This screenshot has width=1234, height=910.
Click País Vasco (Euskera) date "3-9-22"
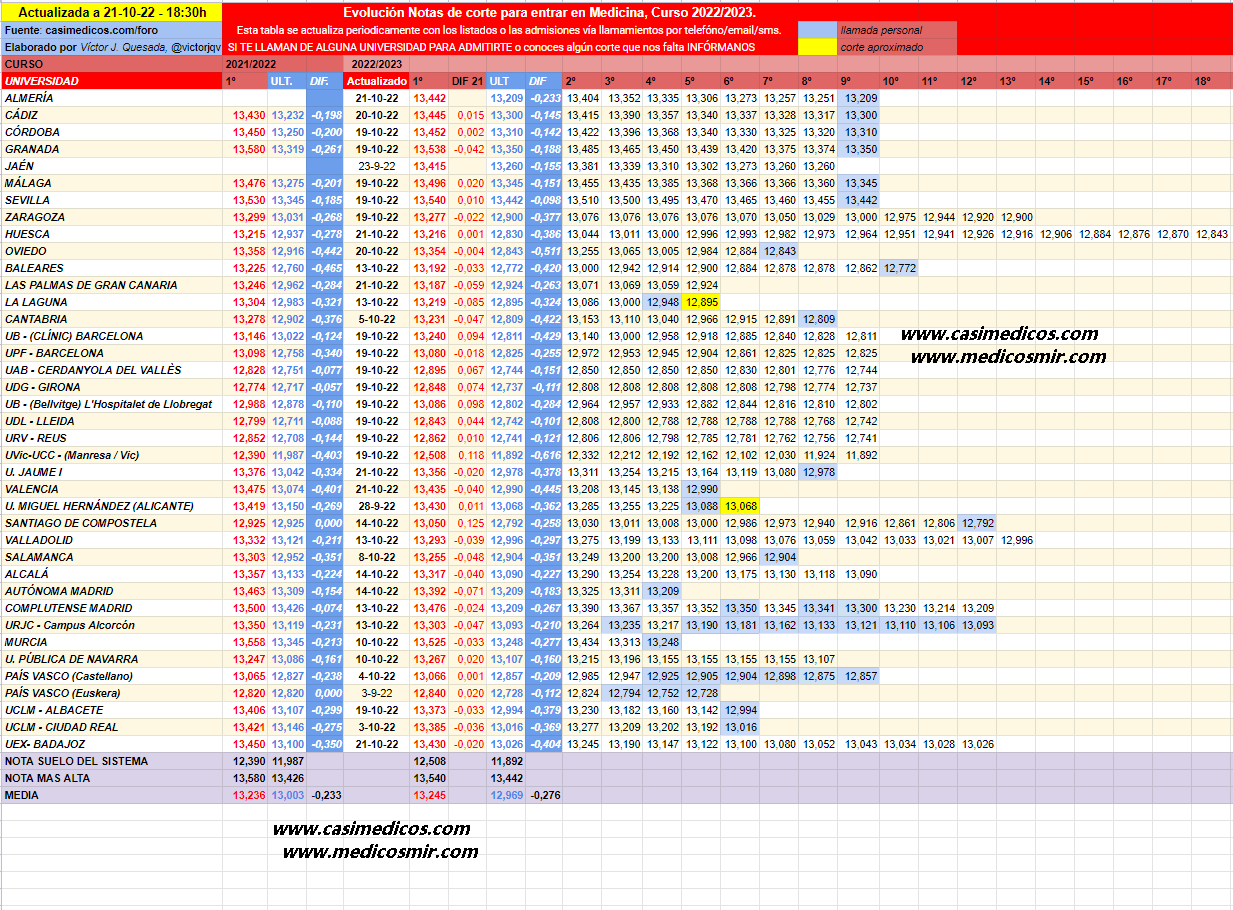tap(376, 693)
